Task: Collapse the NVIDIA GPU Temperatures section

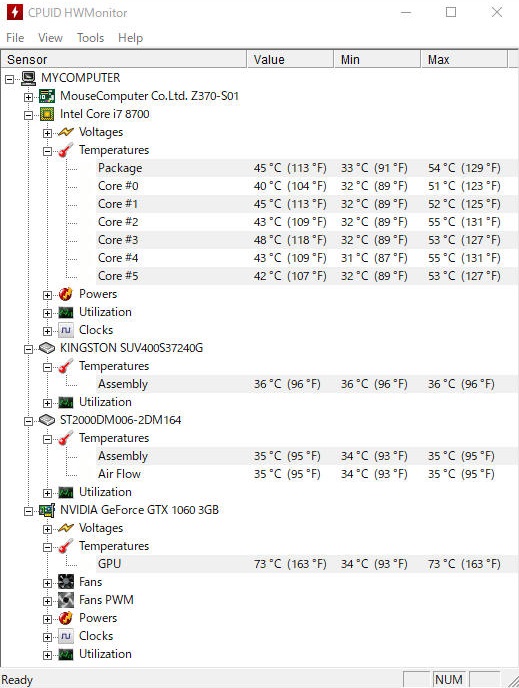Action: tap(47, 547)
